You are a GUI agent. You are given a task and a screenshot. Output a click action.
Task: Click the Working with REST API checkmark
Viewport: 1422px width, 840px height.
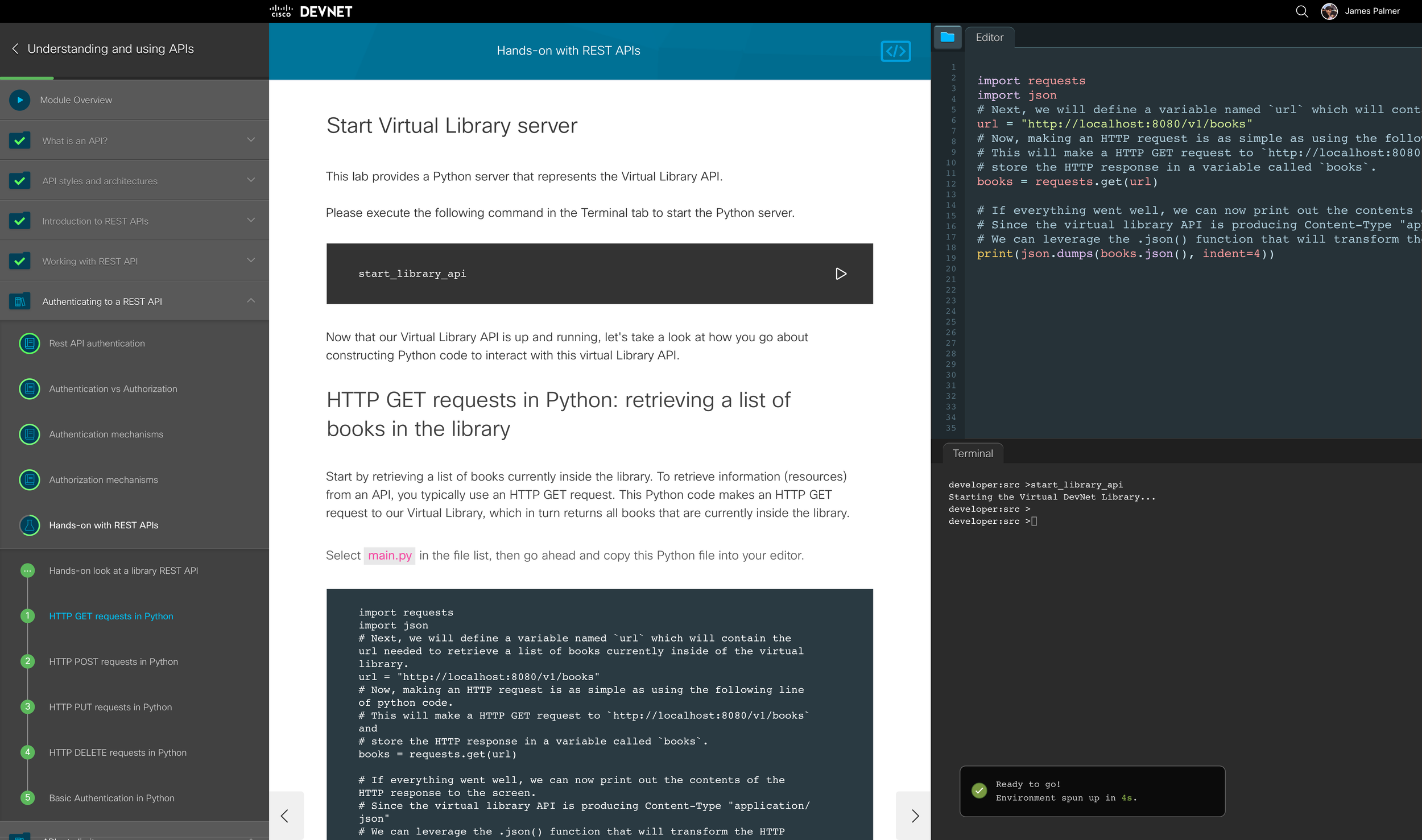click(x=20, y=261)
